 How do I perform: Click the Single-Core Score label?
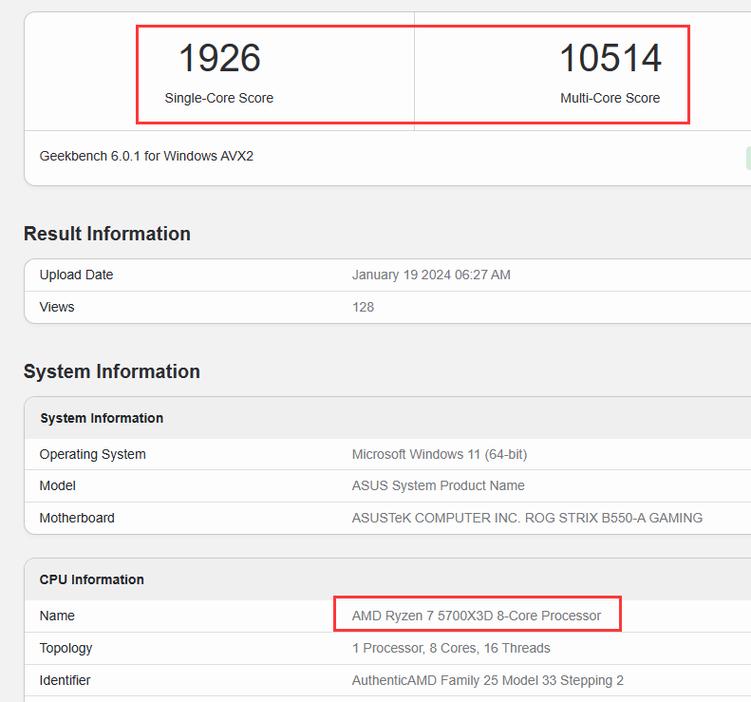219,98
